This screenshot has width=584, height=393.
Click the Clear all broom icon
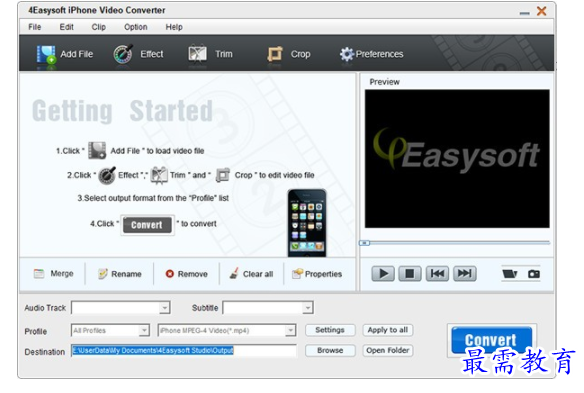(234, 273)
